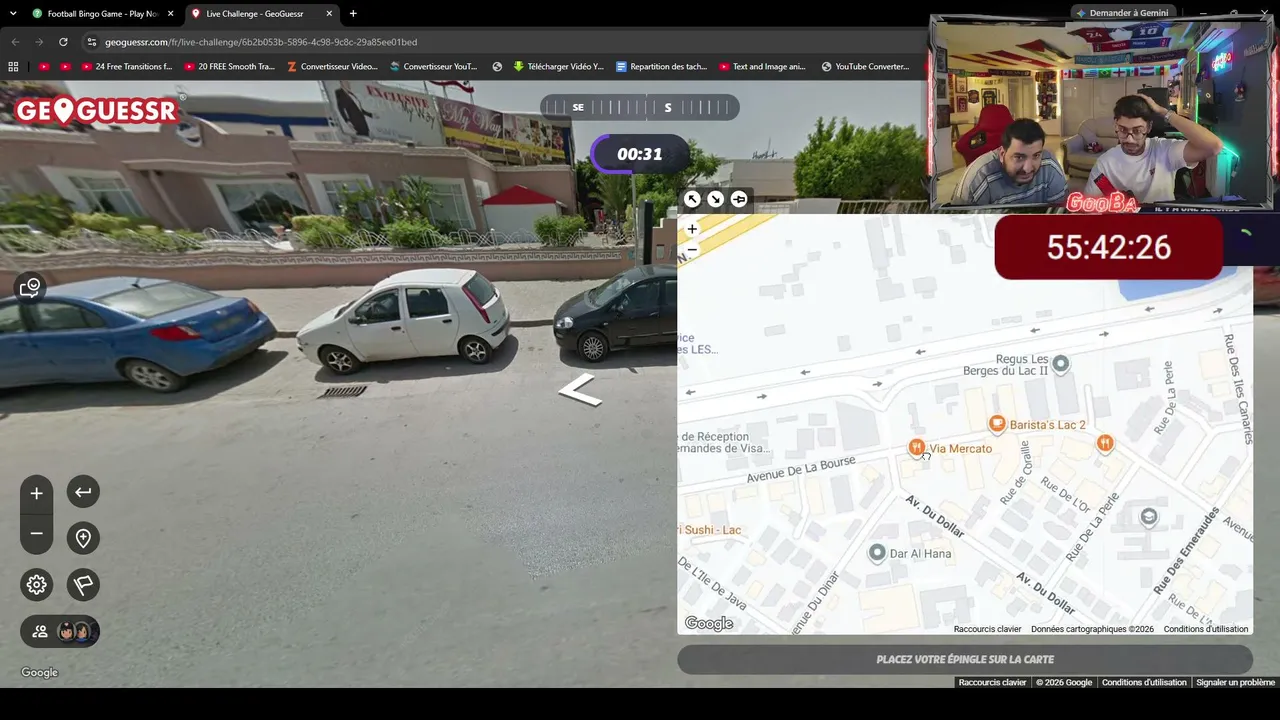Screen dimensions: 1280x720
Task: Close the Live Challenge GeoGuessr tab
Action: tap(328, 14)
